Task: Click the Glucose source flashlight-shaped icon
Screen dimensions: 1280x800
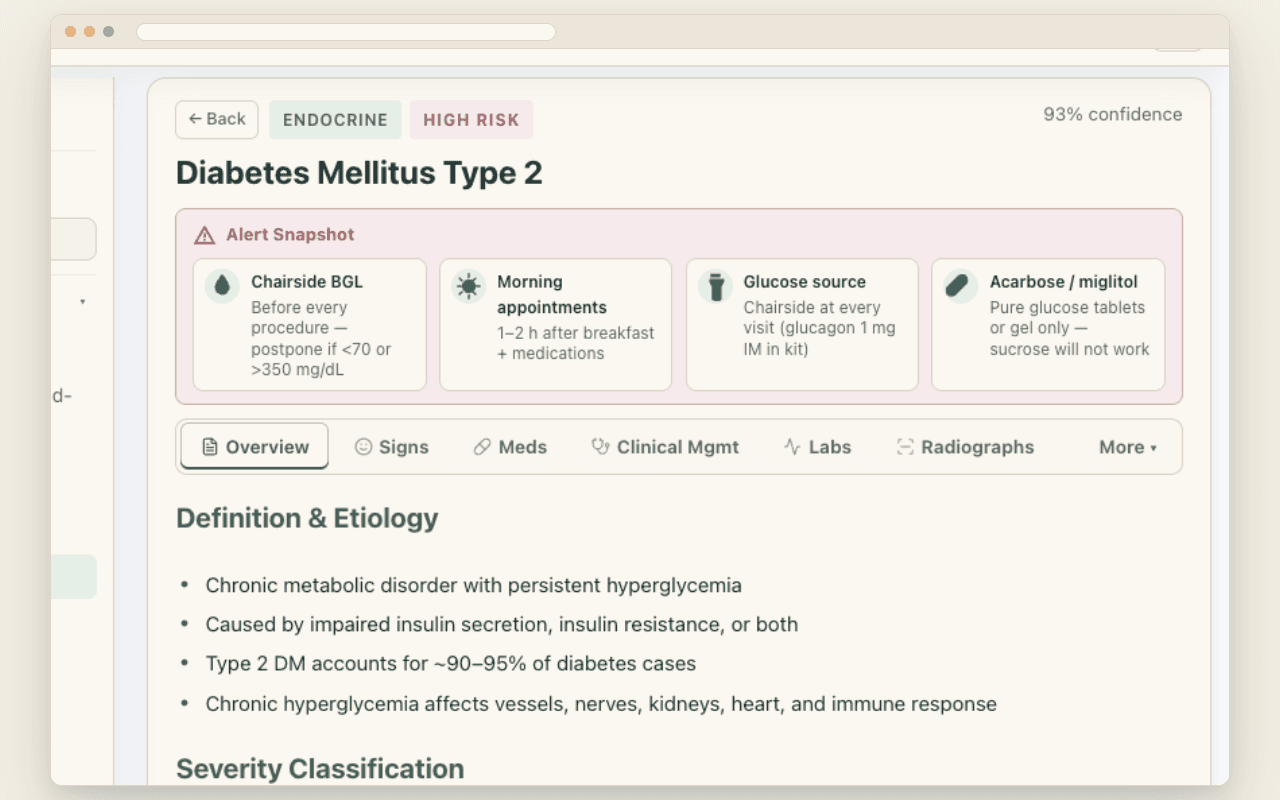Action: [x=715, y=286]
